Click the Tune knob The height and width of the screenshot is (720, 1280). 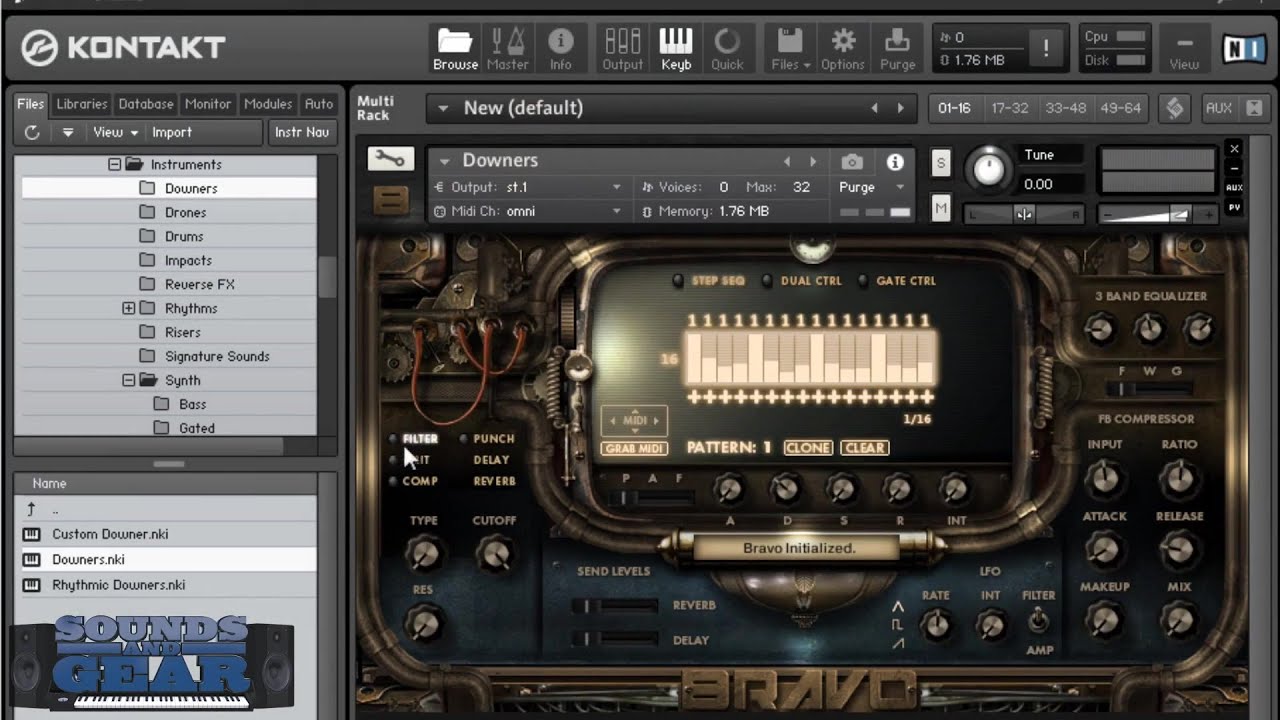click(989, 169)
